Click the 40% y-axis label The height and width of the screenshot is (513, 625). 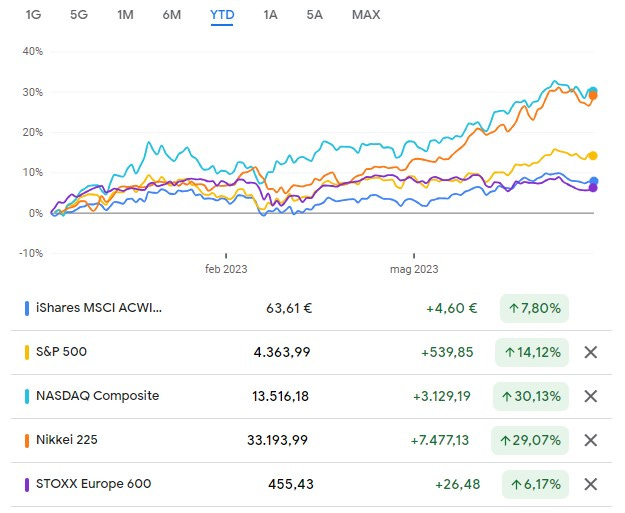coord(33,51)
